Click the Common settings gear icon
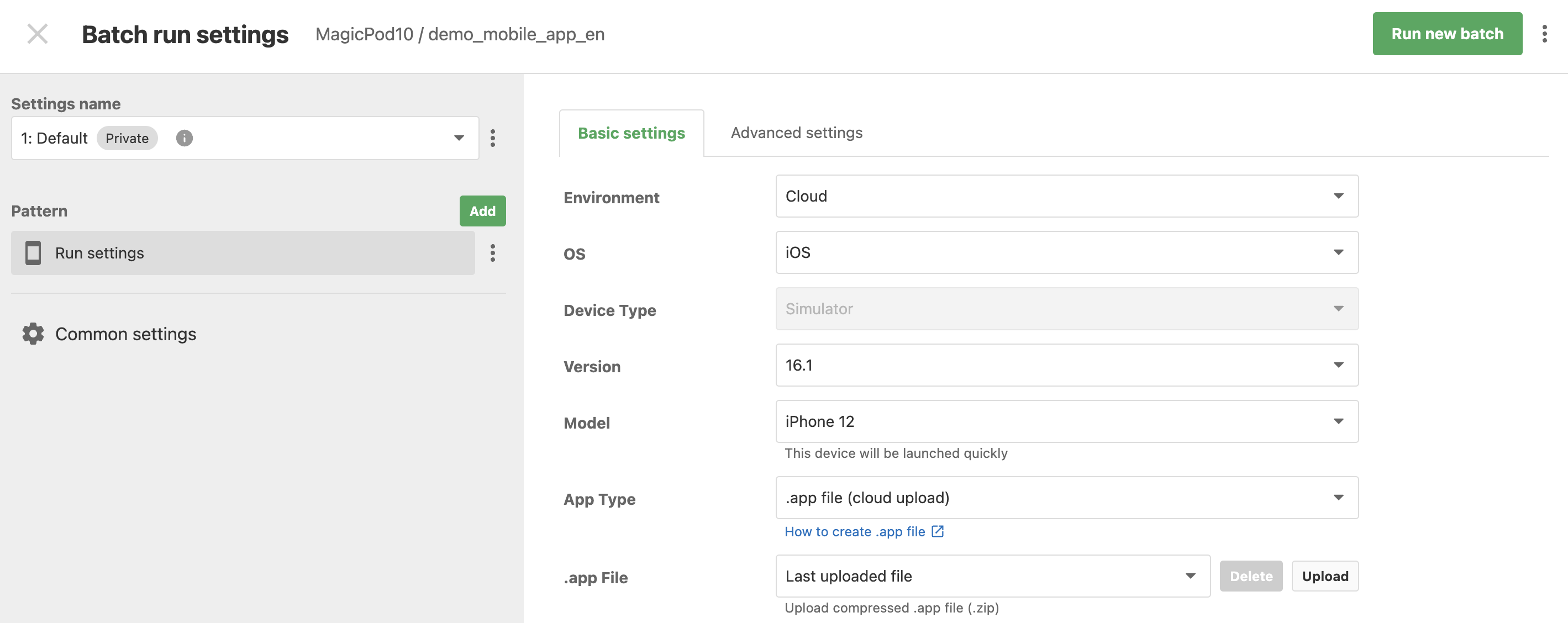This screenshot has width=1568, height=623. point(33,334)
